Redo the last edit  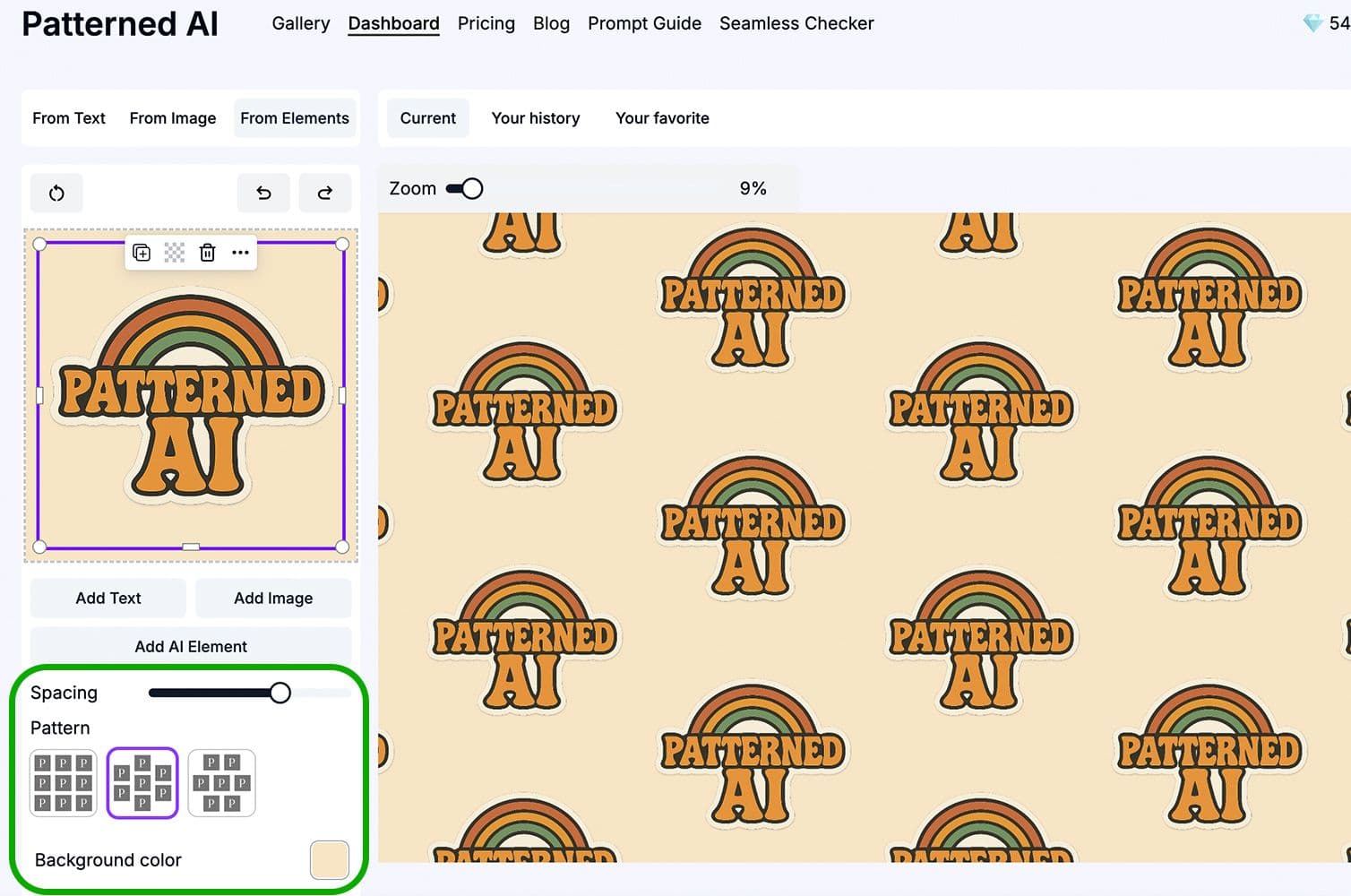click(x=325, y=193)
